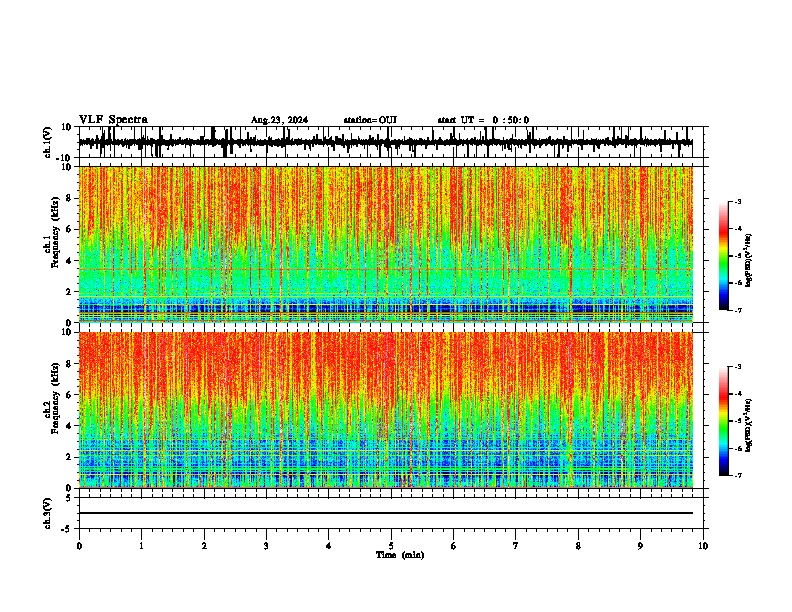Click the "5" tick on the time axis
Viewport: 792px width, 612px height.
tap(391, 546)
